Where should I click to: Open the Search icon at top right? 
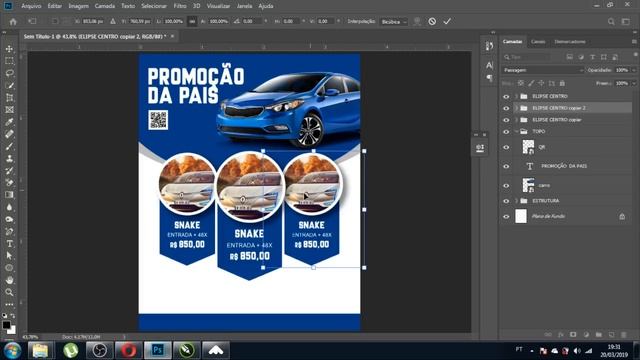[x=611, y=22]
